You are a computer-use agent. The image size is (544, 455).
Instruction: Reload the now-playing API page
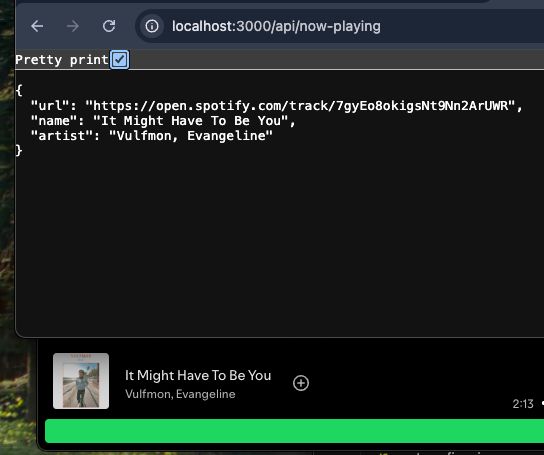click(x=109, y=26)
